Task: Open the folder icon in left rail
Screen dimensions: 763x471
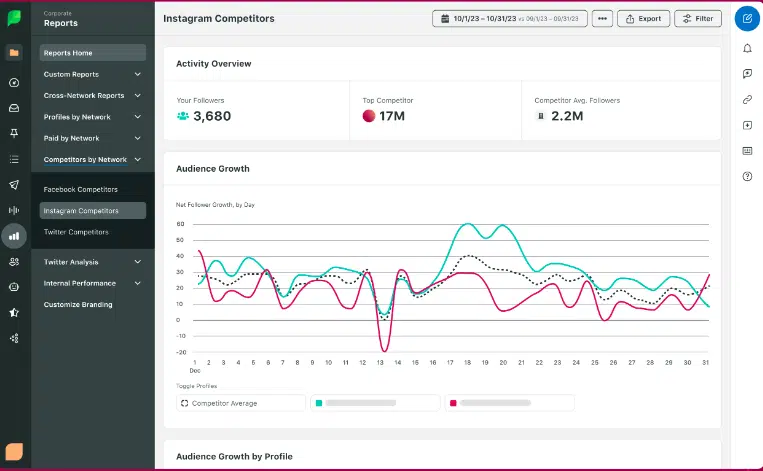Action: (x=14, y=53)
